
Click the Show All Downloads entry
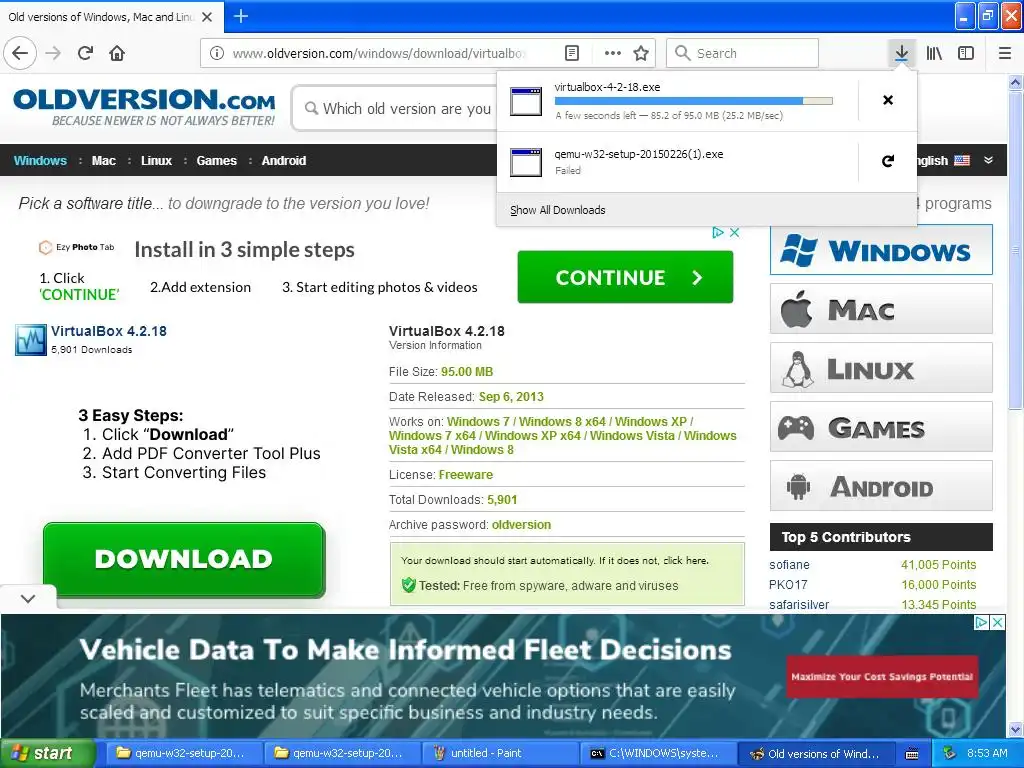click(558, 210)
